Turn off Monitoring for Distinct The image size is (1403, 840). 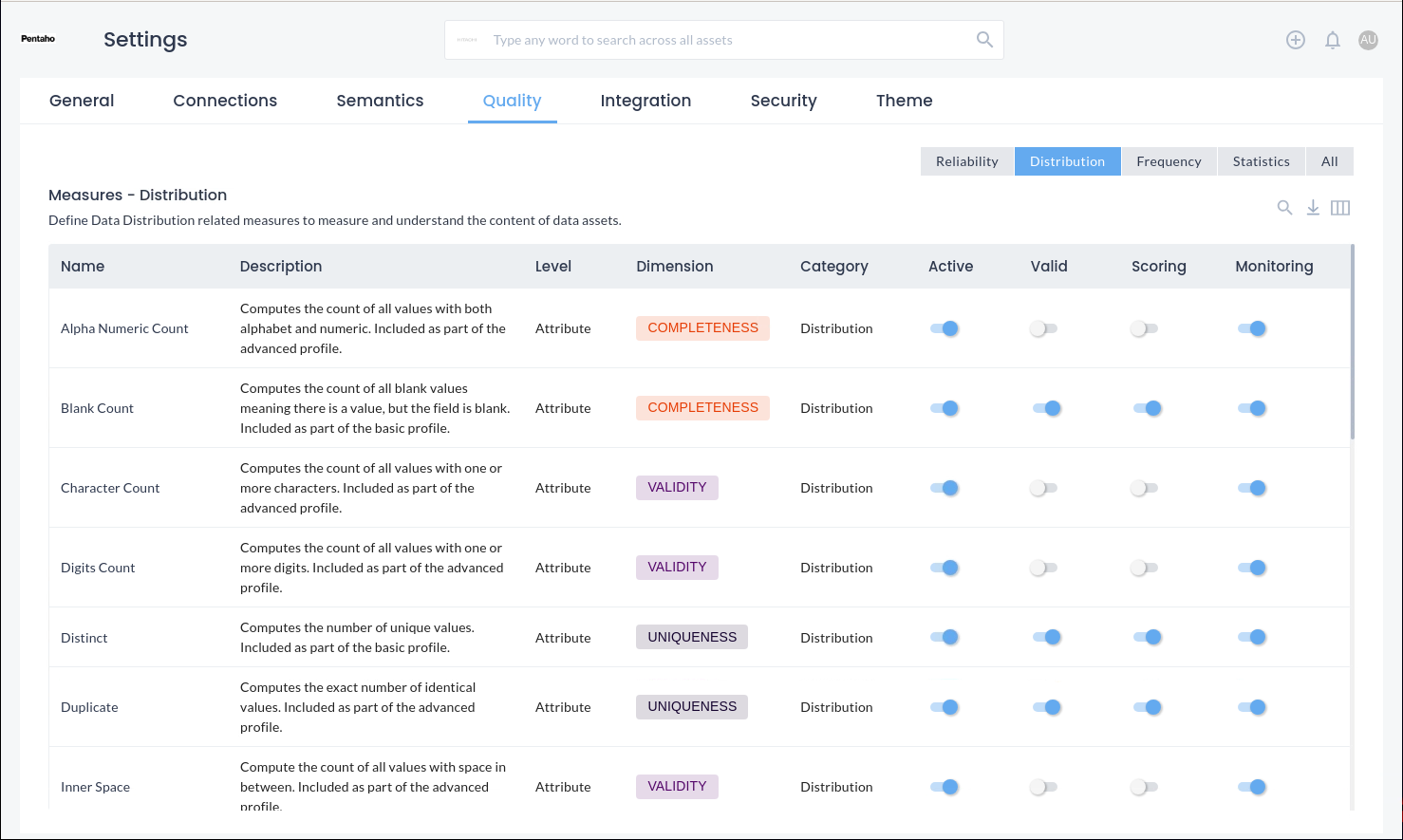[1252, 637]
